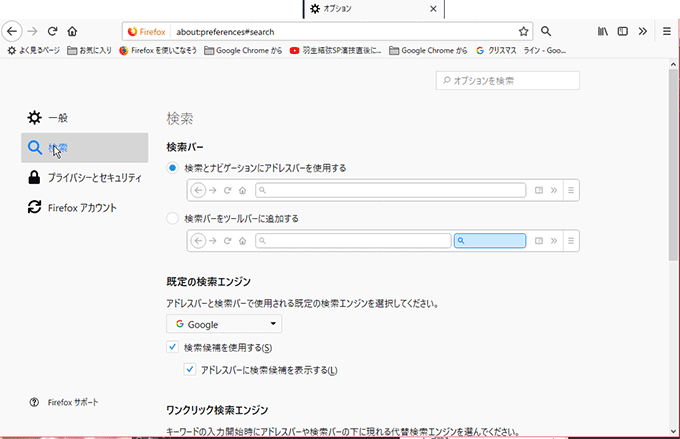
Task: Open the お気に入り bookmarks folder
Action: (89, 50)
